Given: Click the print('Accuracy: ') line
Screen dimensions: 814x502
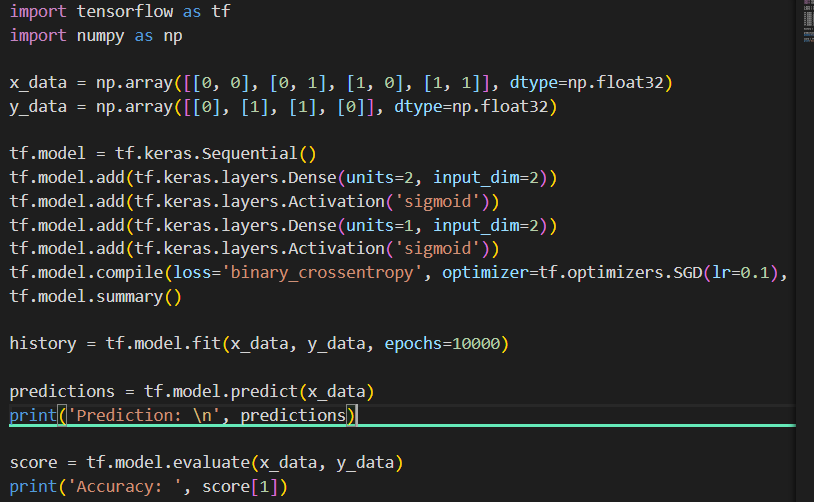Looking at the screenshot, I should coord(148,486).
